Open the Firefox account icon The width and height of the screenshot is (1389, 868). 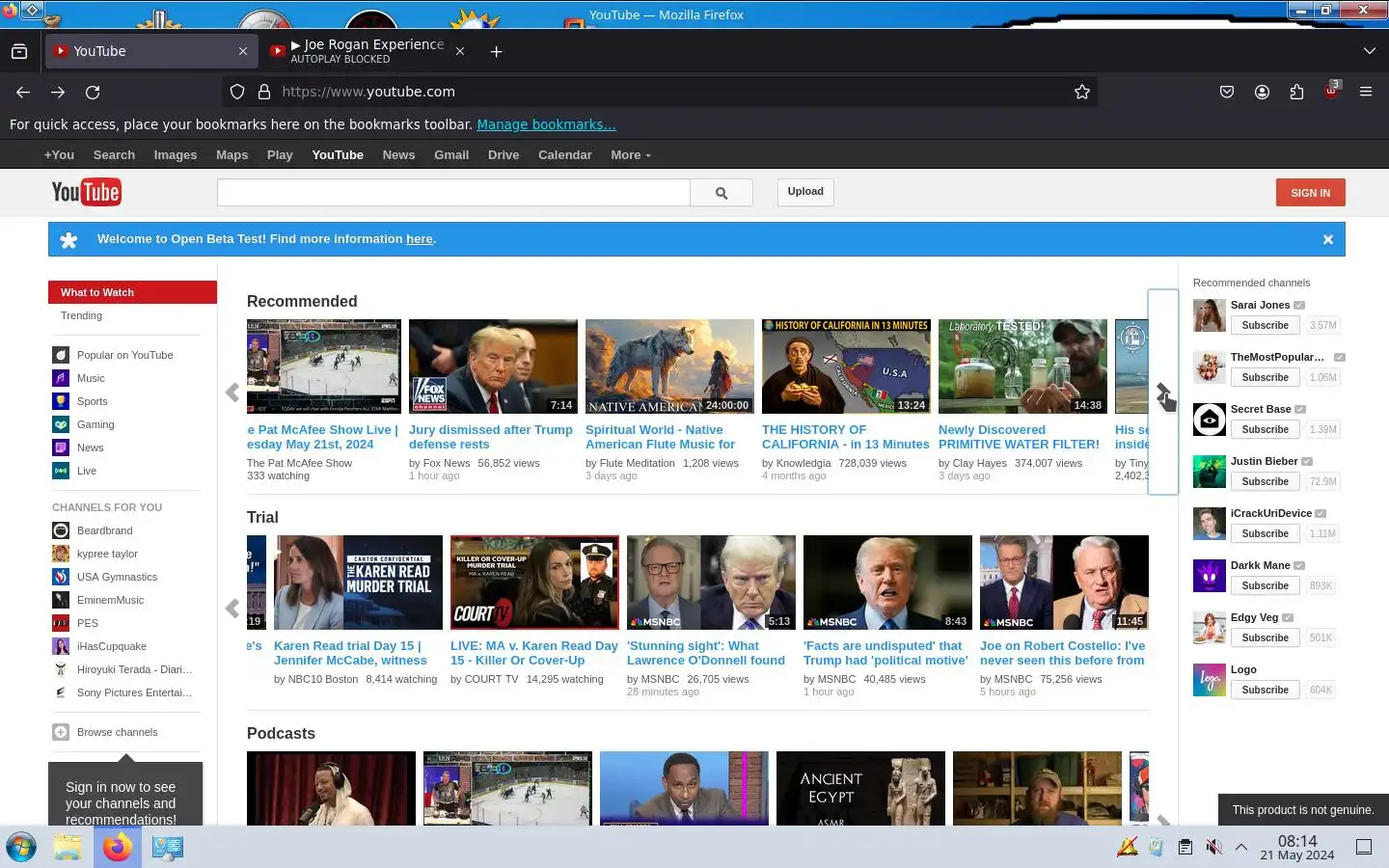[1262, 92]
